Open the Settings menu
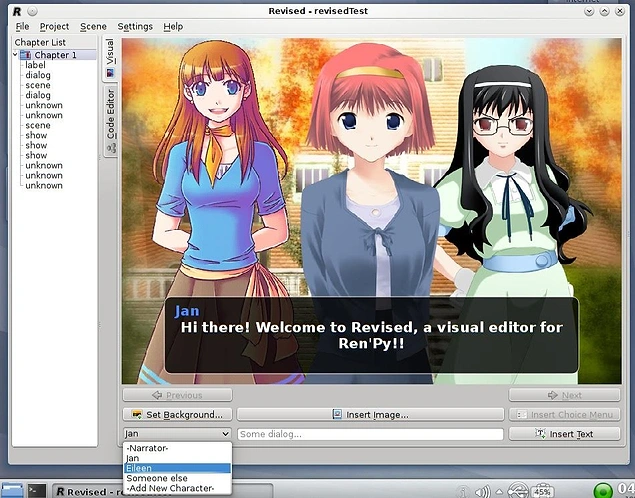This screenshot has height=498, width=635. tap(135, 26)
